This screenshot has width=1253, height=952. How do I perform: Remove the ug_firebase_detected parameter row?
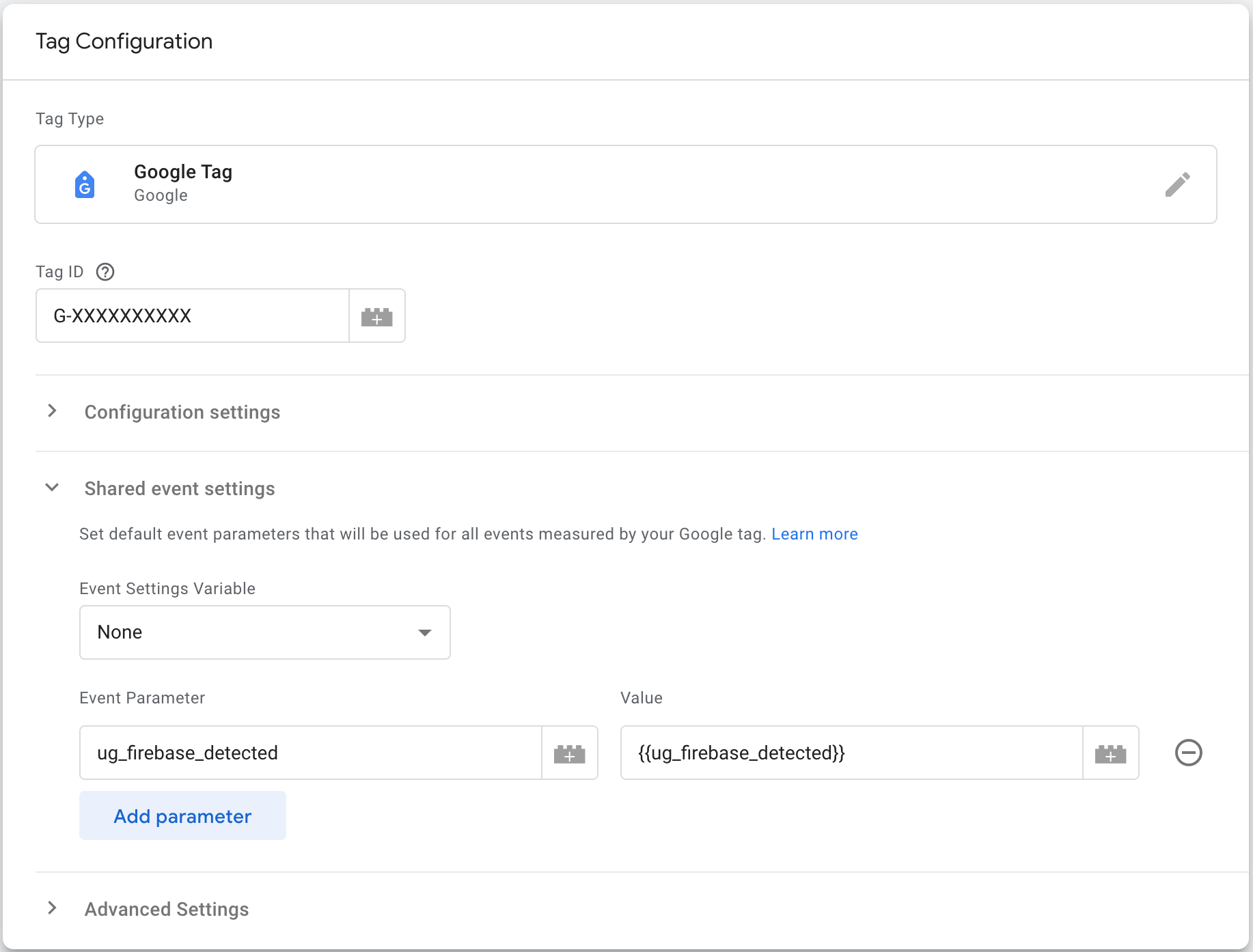tap(1188, 753)
